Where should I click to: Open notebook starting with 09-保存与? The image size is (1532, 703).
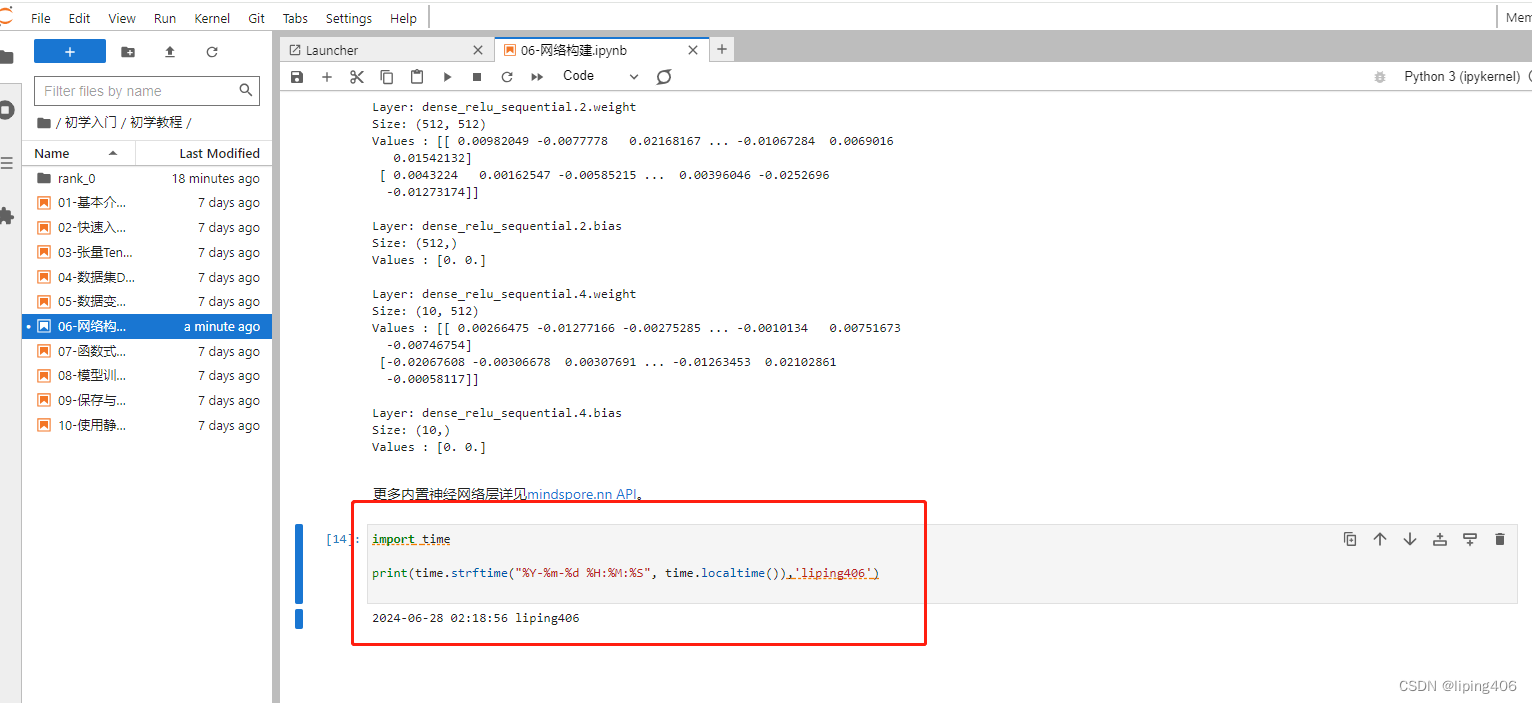pos(147,401)
